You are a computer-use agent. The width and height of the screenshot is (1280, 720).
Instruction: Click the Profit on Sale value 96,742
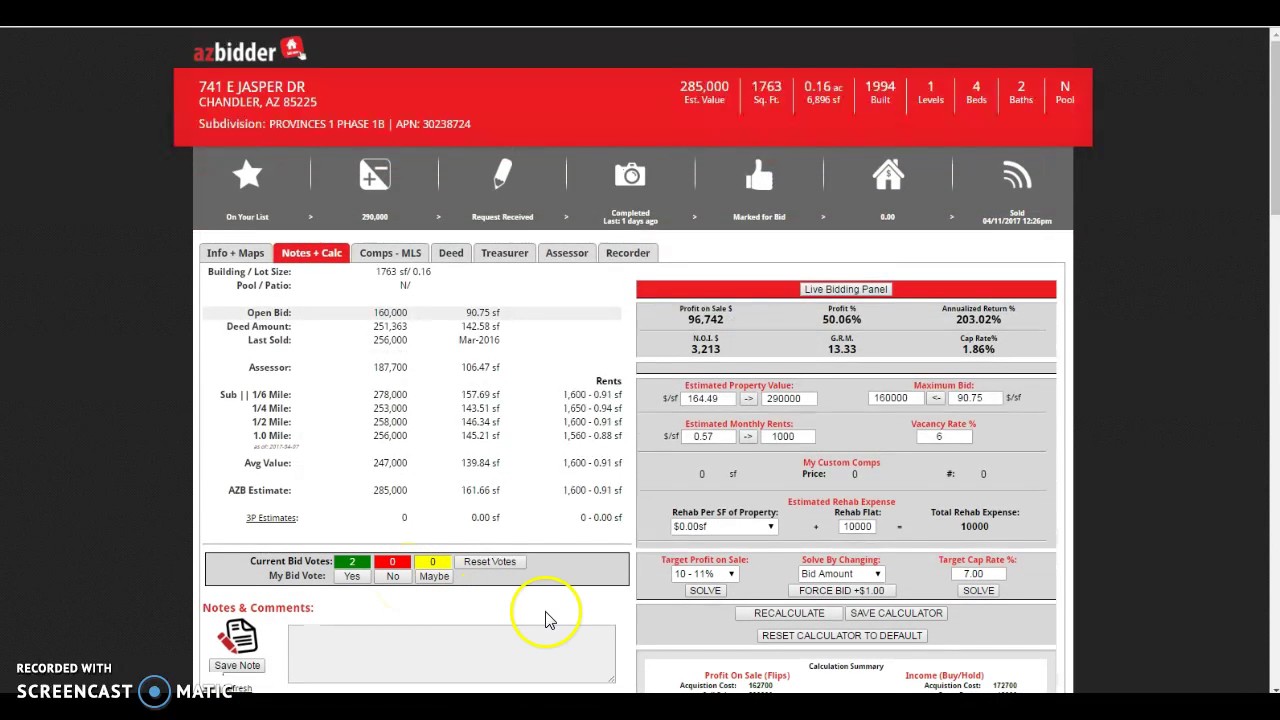click(x=705, y=319)
